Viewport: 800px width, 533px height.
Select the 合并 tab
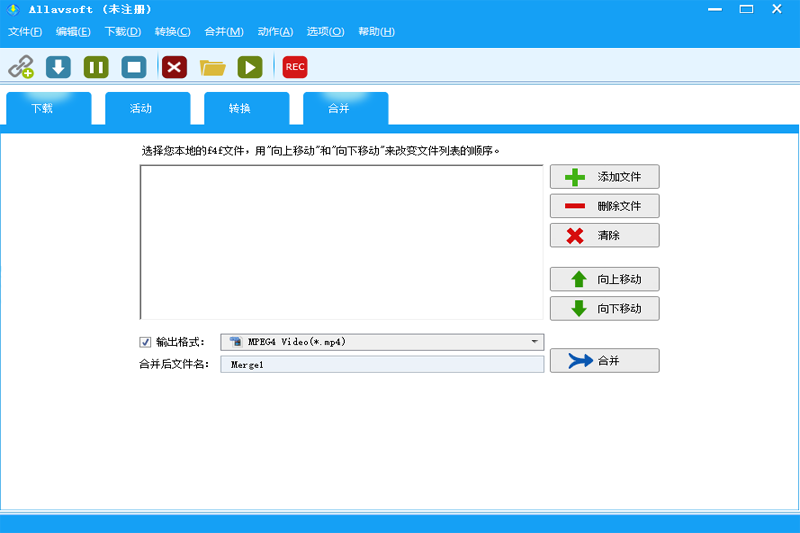point(346,108)
